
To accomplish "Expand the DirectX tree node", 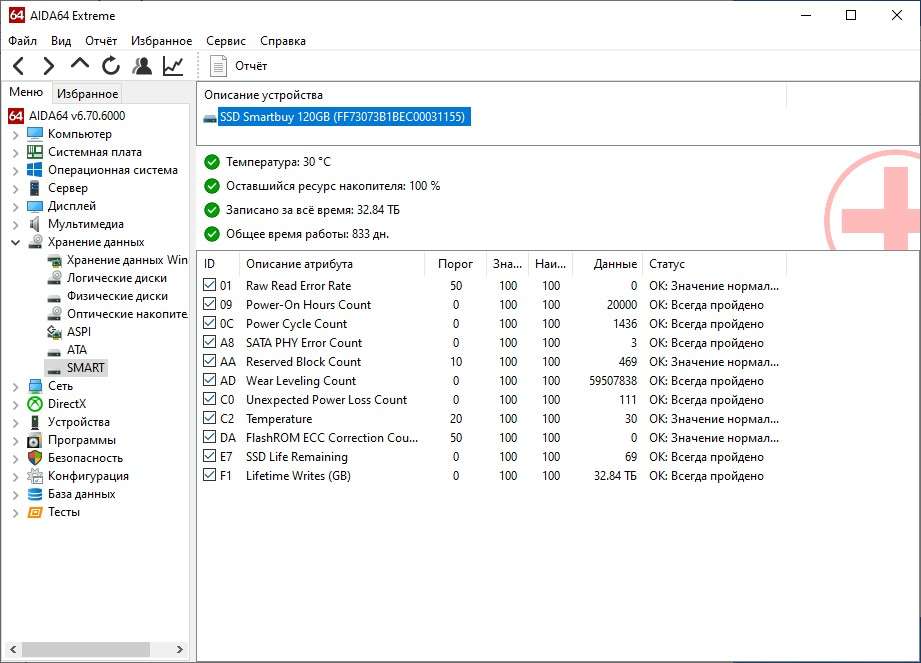I will point(15,405).
